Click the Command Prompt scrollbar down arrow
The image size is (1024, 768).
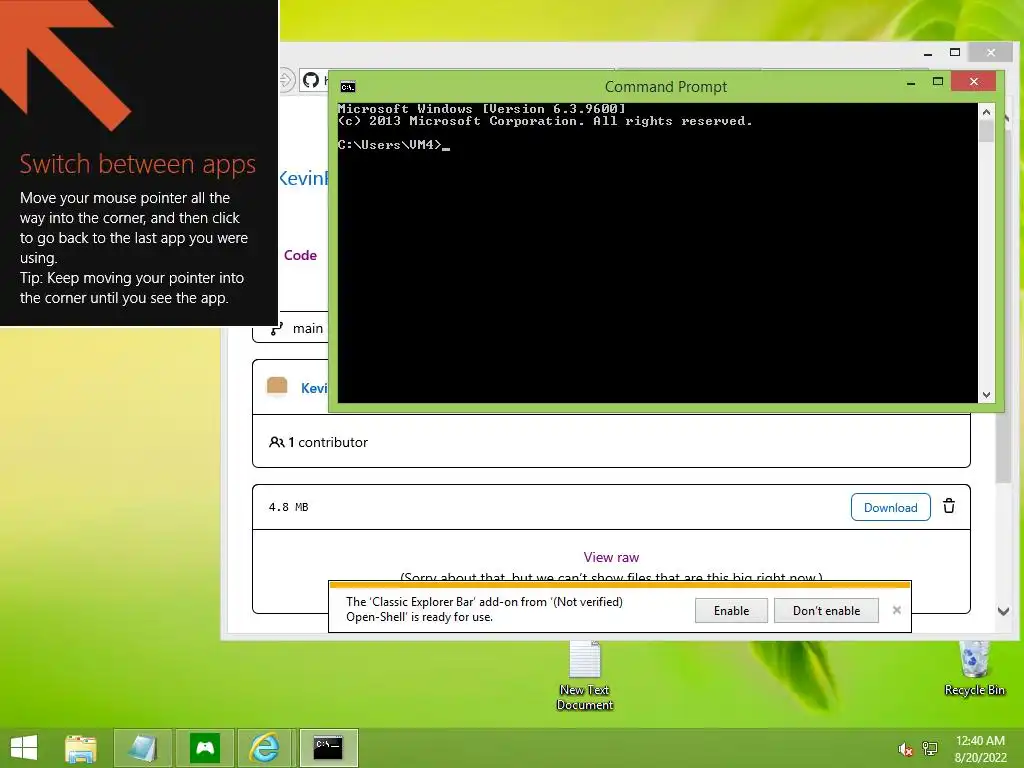(x=986, y=395)
